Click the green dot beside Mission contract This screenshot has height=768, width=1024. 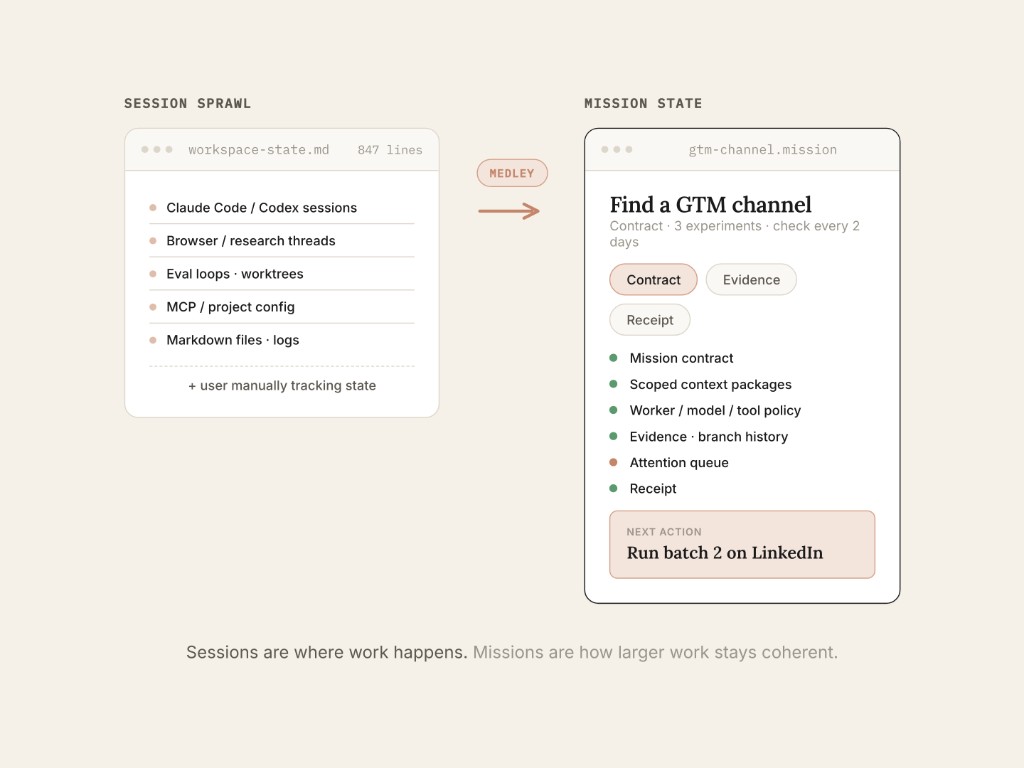(x=613, y=358)
